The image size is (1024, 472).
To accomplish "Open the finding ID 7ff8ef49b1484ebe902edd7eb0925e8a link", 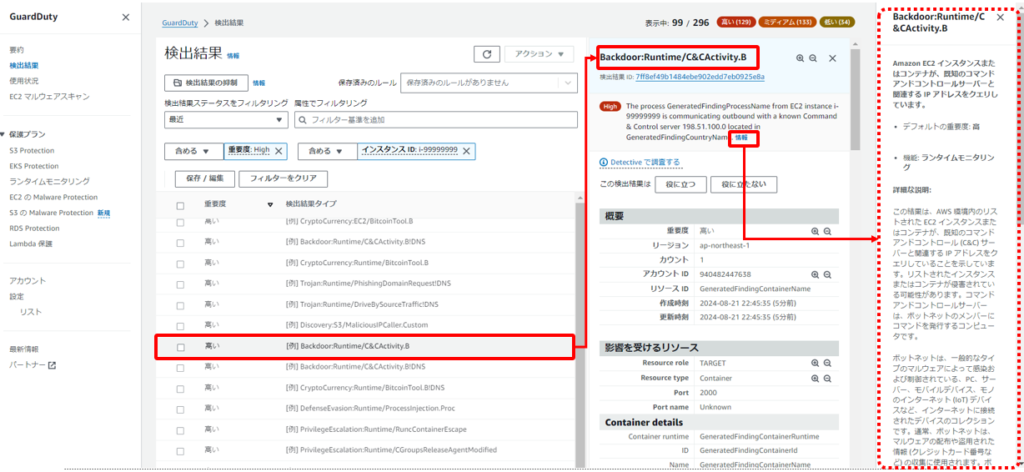I will 700,77.
